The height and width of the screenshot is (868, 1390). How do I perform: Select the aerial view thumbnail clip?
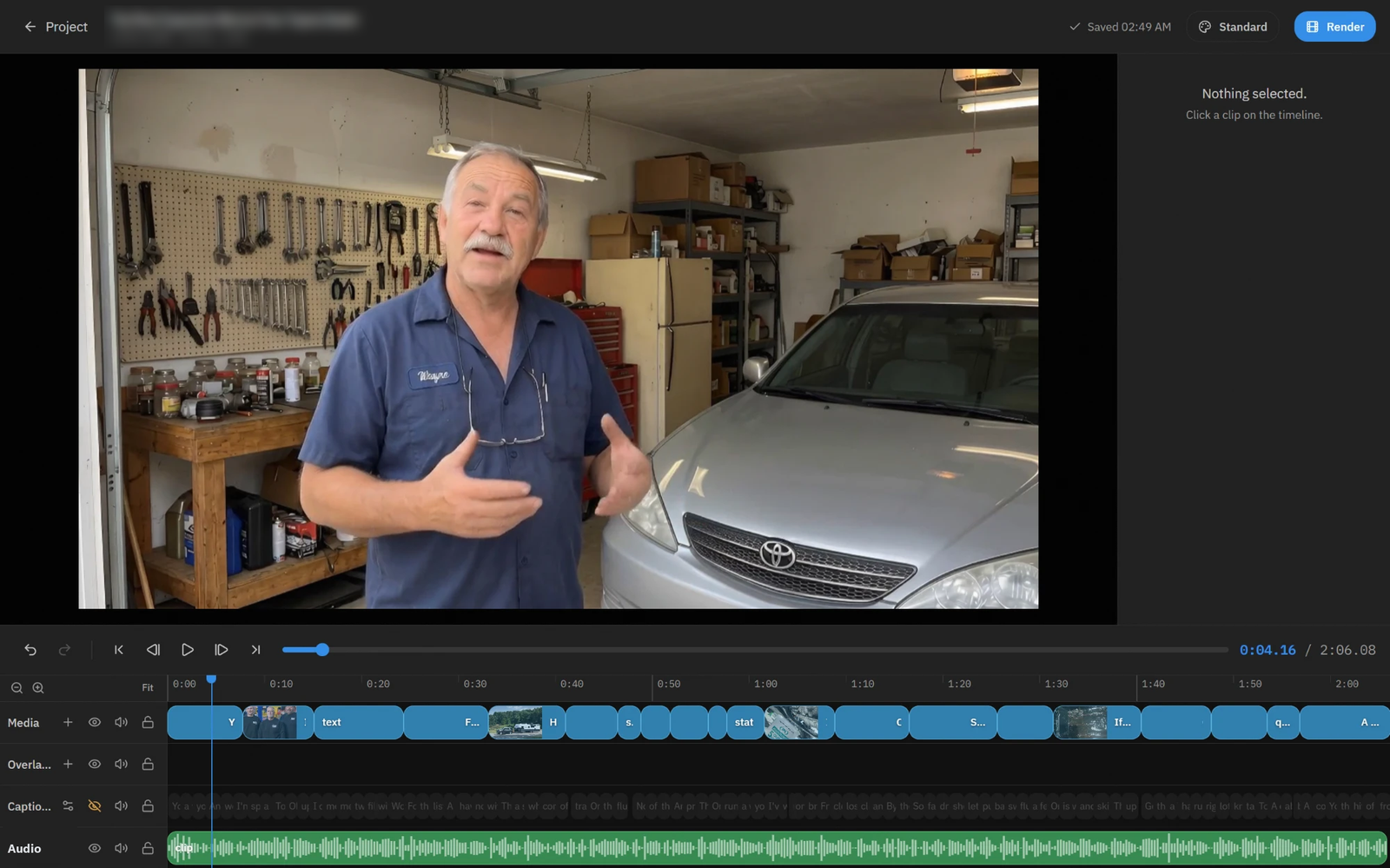coord(799,722)
